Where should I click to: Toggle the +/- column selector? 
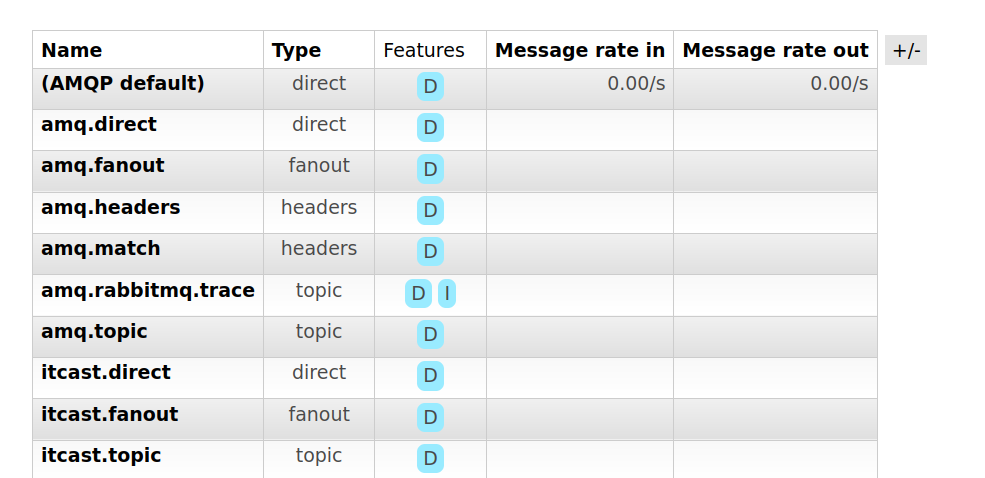[x=905, y=50]
